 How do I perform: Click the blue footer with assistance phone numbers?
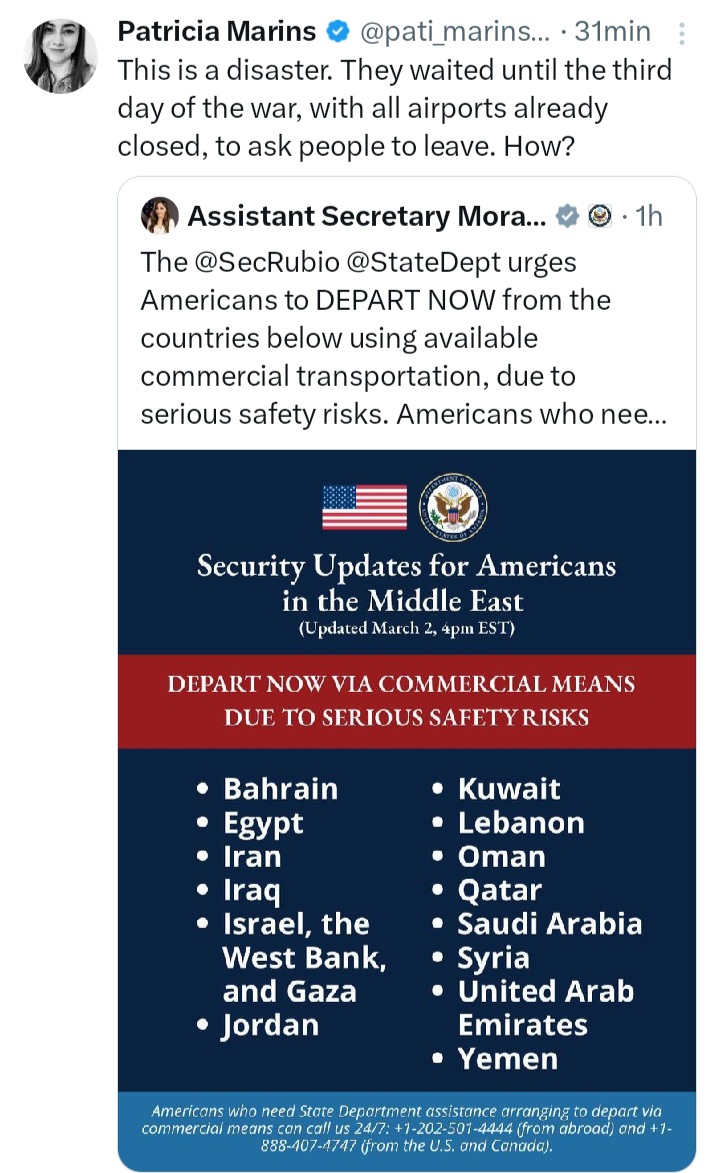406,1130
